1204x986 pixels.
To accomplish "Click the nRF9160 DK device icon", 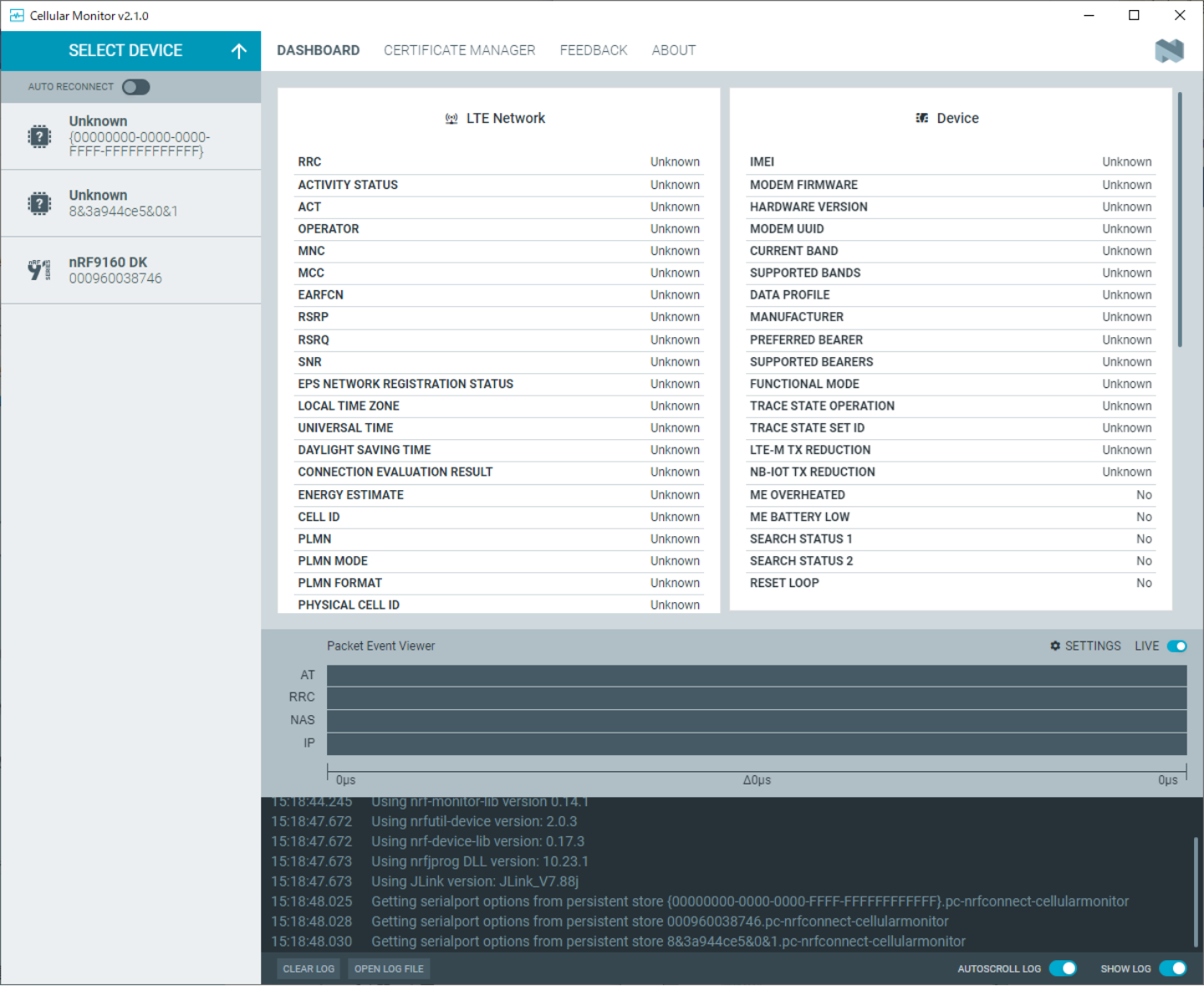I will click(39, 270).
